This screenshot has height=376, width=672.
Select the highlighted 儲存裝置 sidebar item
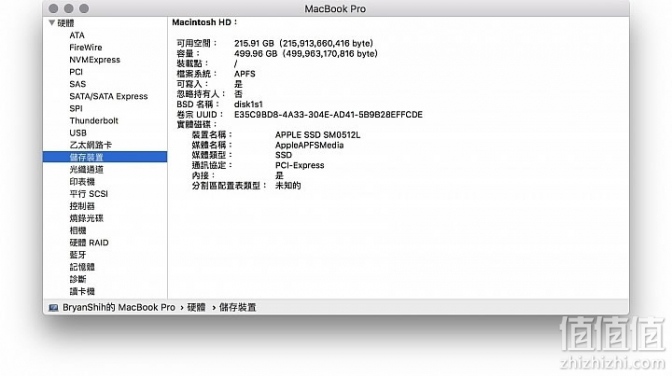[x=105, y=157]
